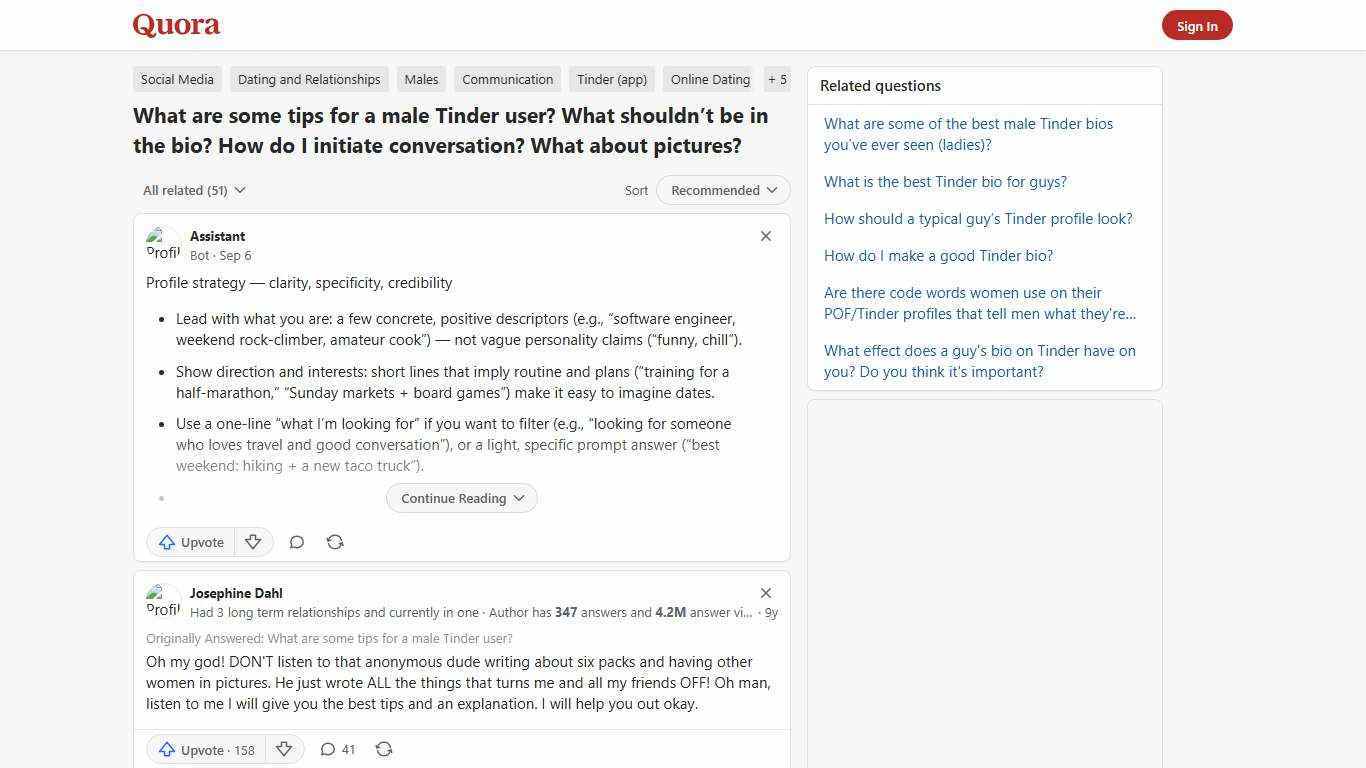Downvote Josephine Dahl's answer
1366x768 pixels.
(284, 749)
